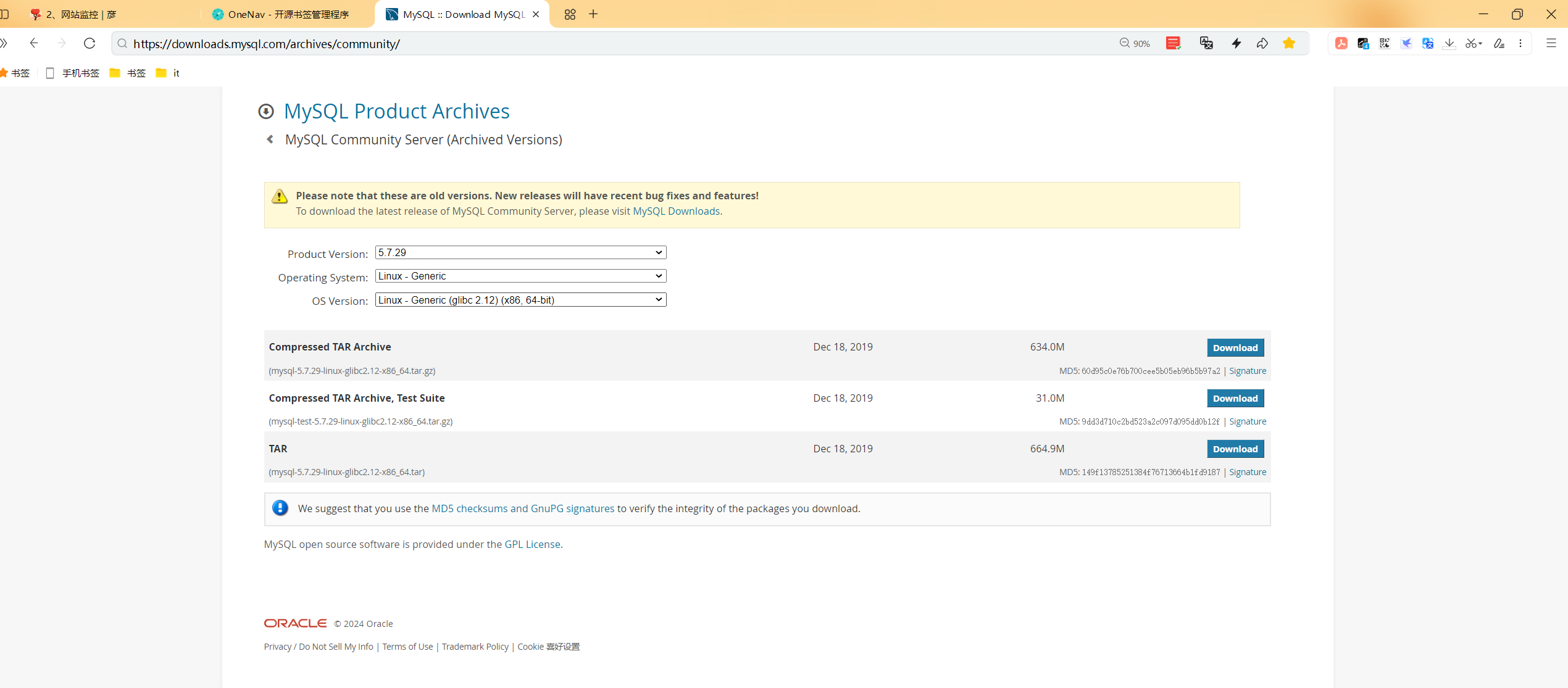The height and width of the screenshot is (688, 1568).
Task: Toggle the yellow bookmark star
Action: point(1289,43)
